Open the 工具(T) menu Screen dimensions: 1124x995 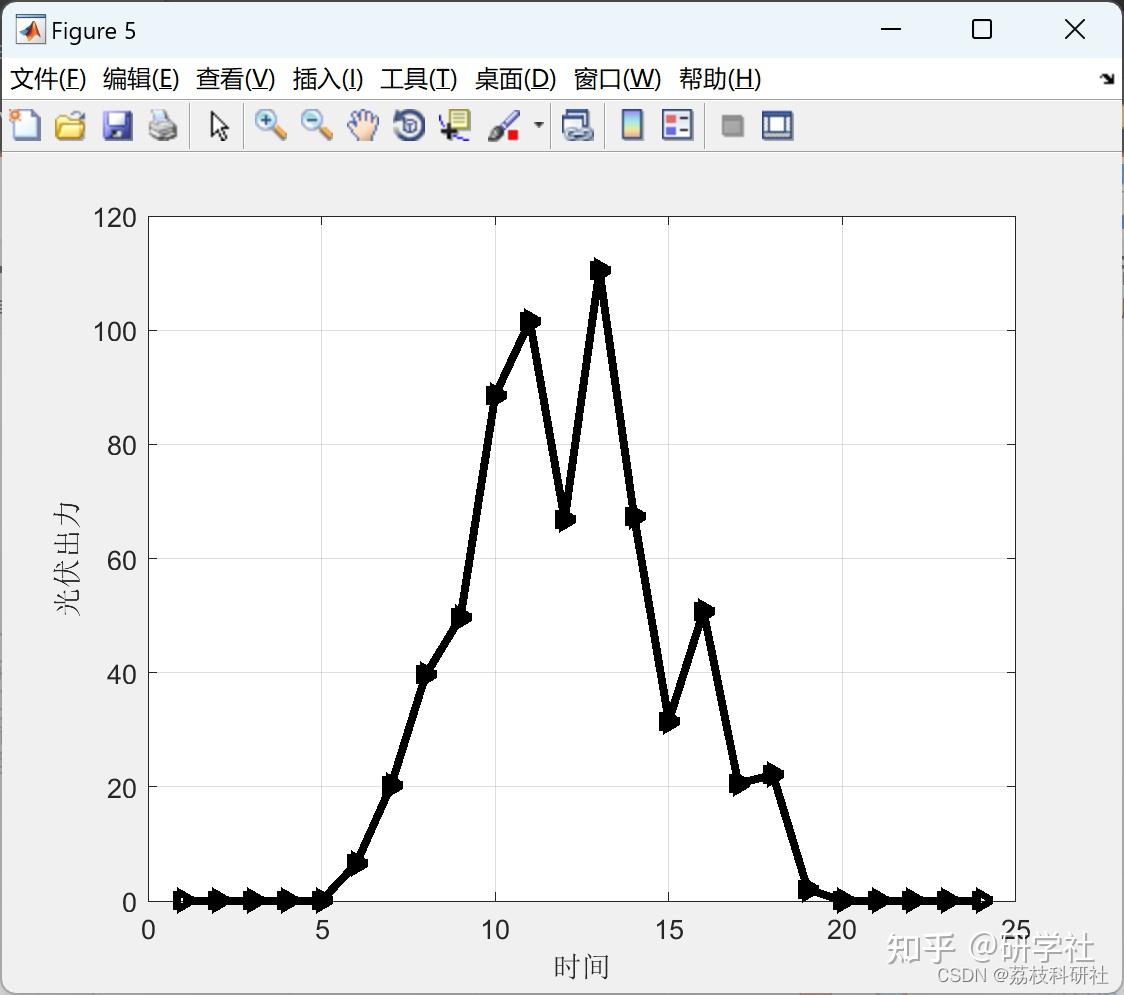pos(417,79)
